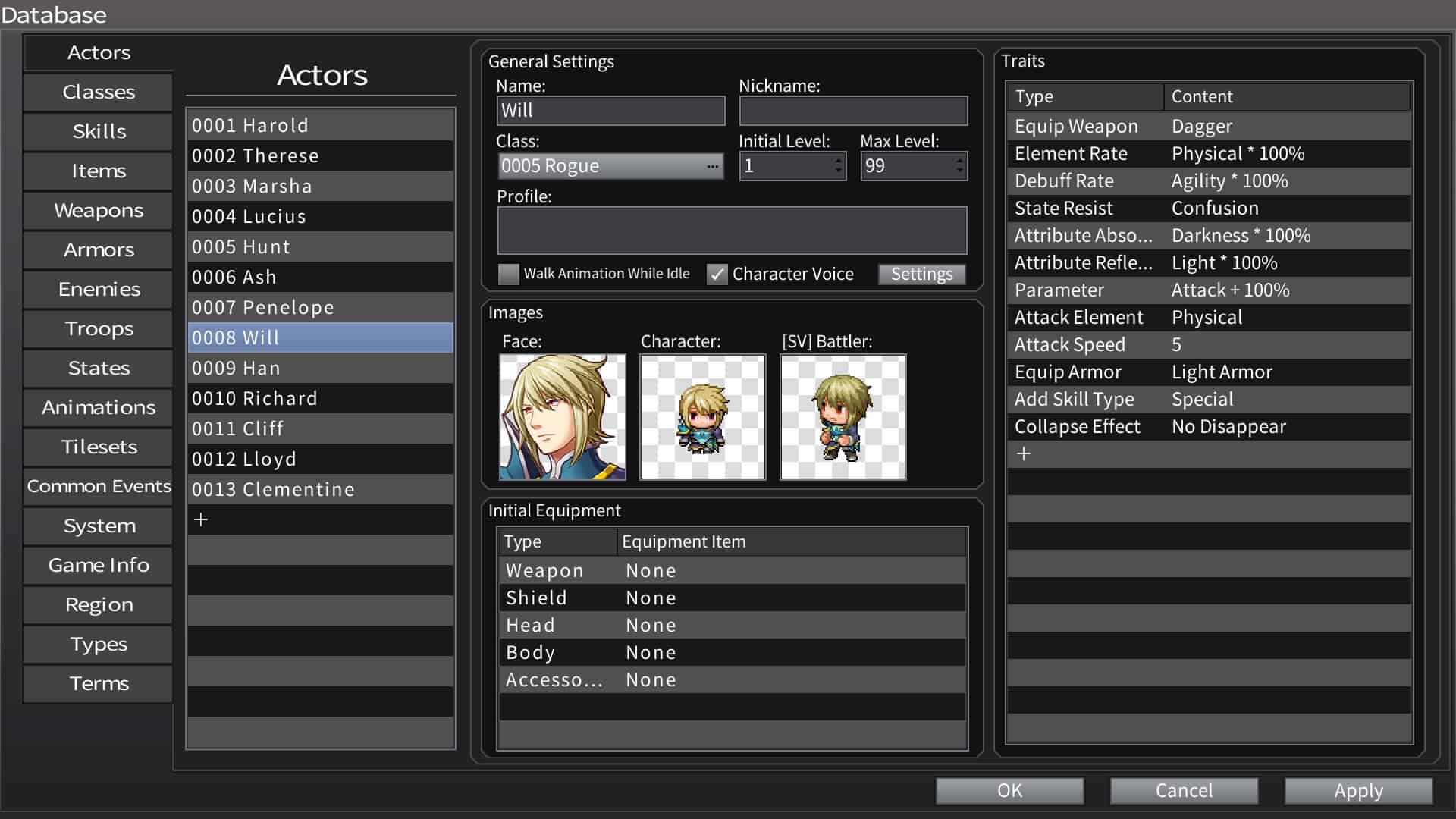Go to the Tilesets tab
The image size is (1456, 819).
(x=99, y=447)
